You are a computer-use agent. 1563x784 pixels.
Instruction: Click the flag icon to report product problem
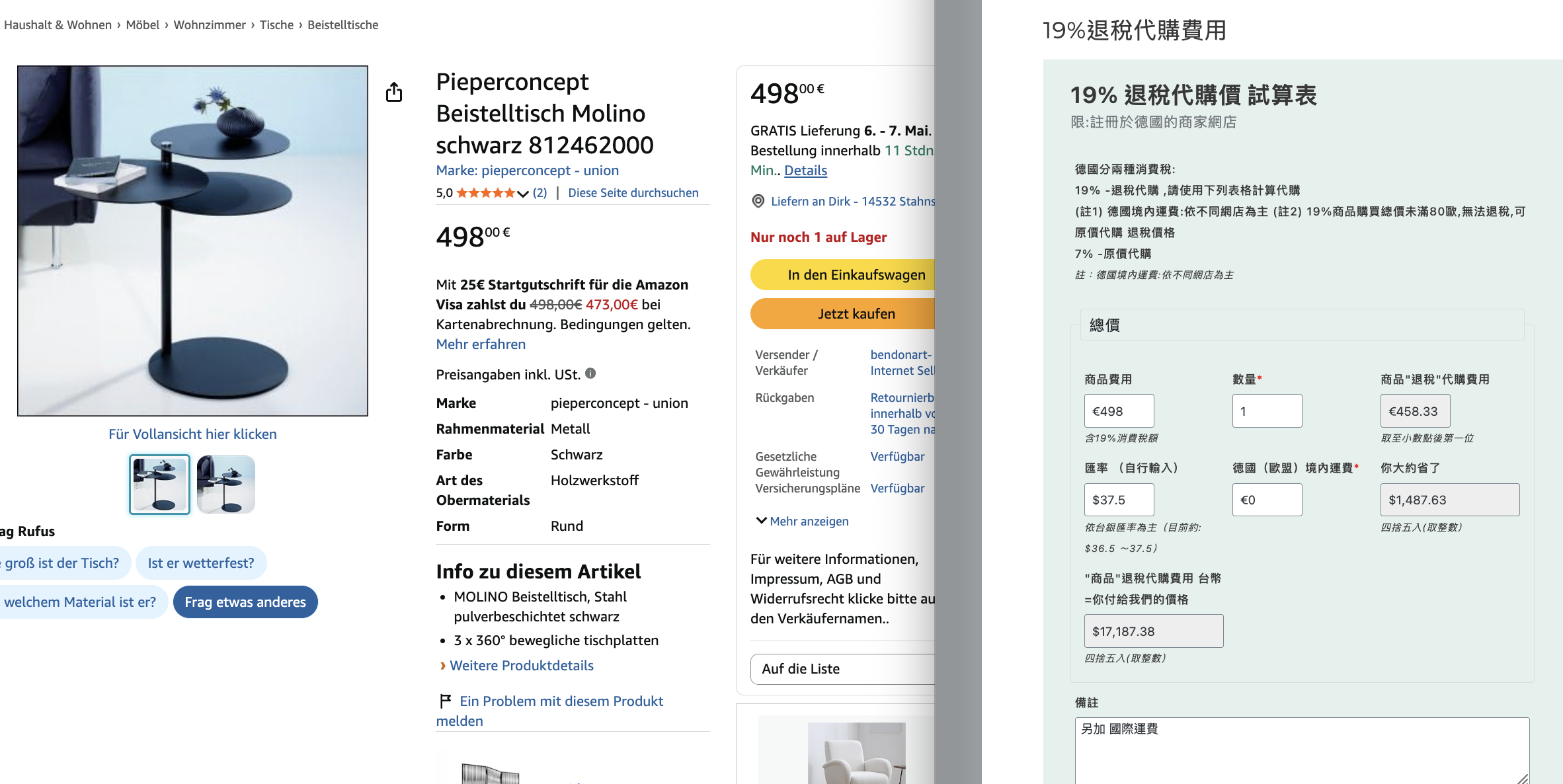tap(446, 701)
